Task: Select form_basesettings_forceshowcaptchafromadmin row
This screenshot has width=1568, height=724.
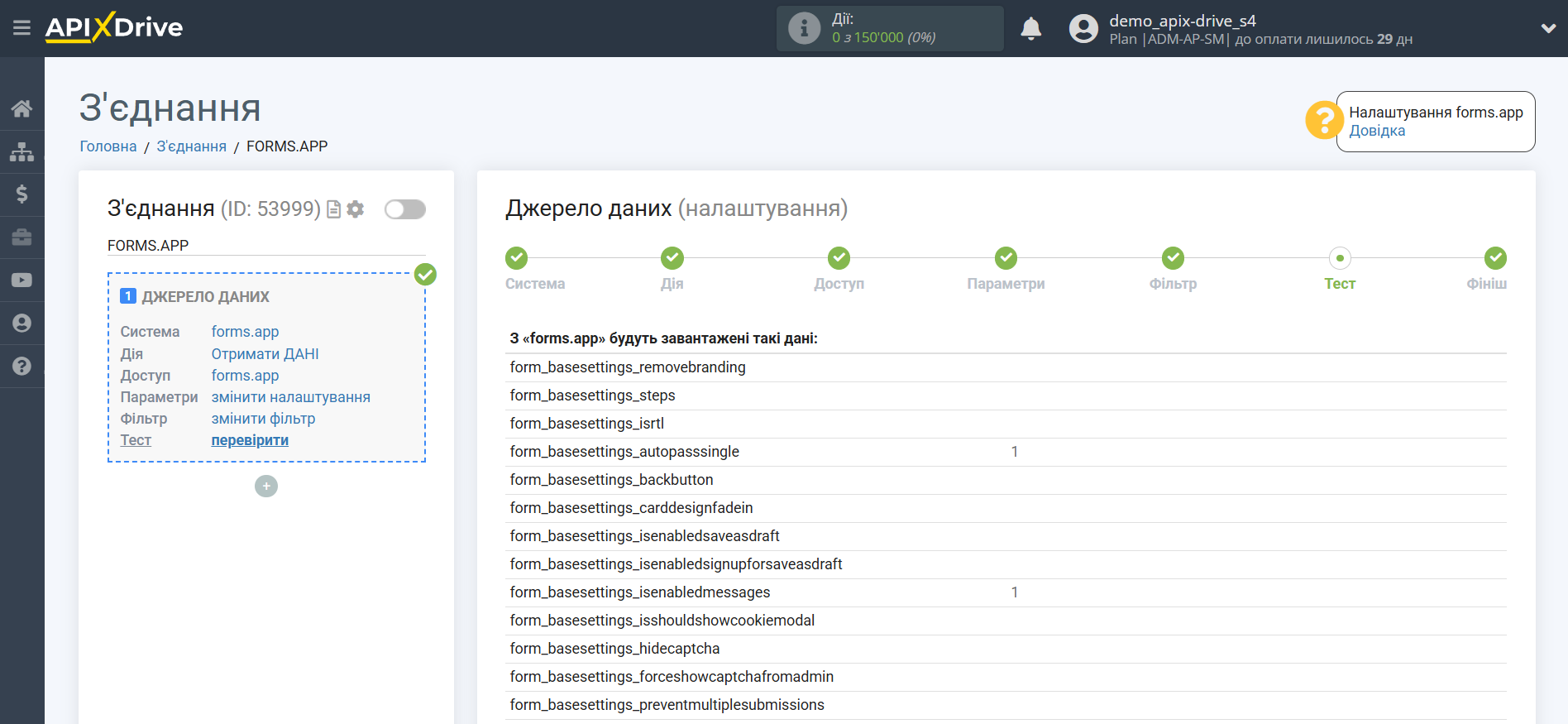Action: click(1006, 677)
